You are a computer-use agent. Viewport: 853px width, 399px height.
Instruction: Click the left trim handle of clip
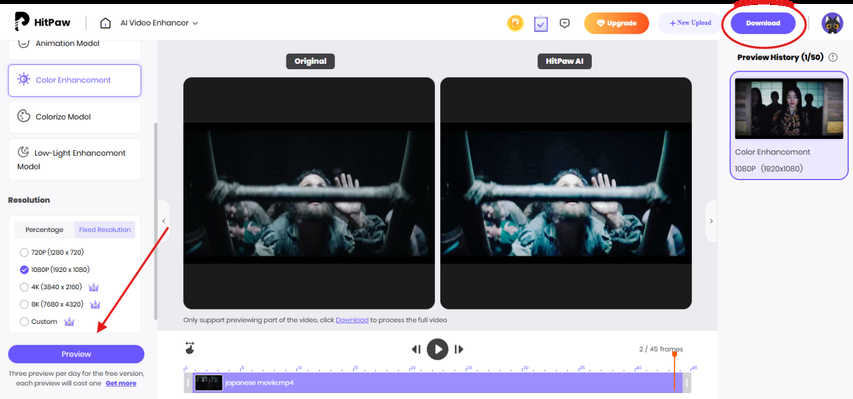pyautogui.click(x=188, y=383)
